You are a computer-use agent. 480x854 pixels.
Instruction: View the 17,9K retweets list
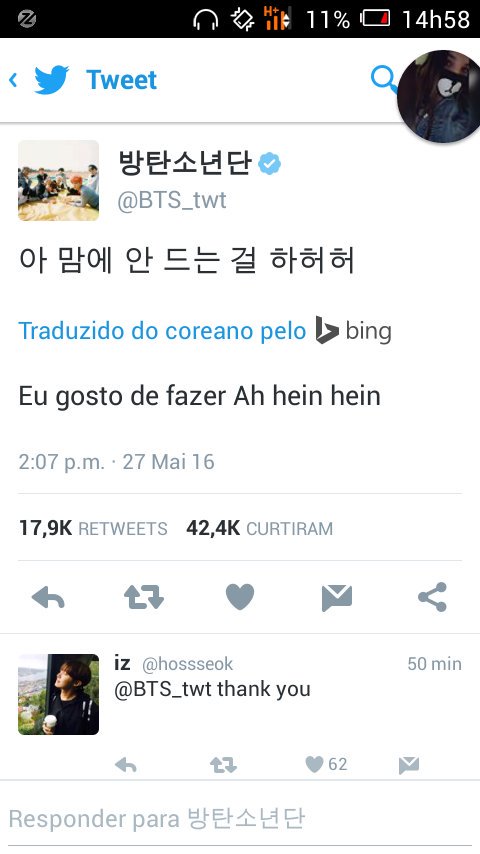pos(93,528)
